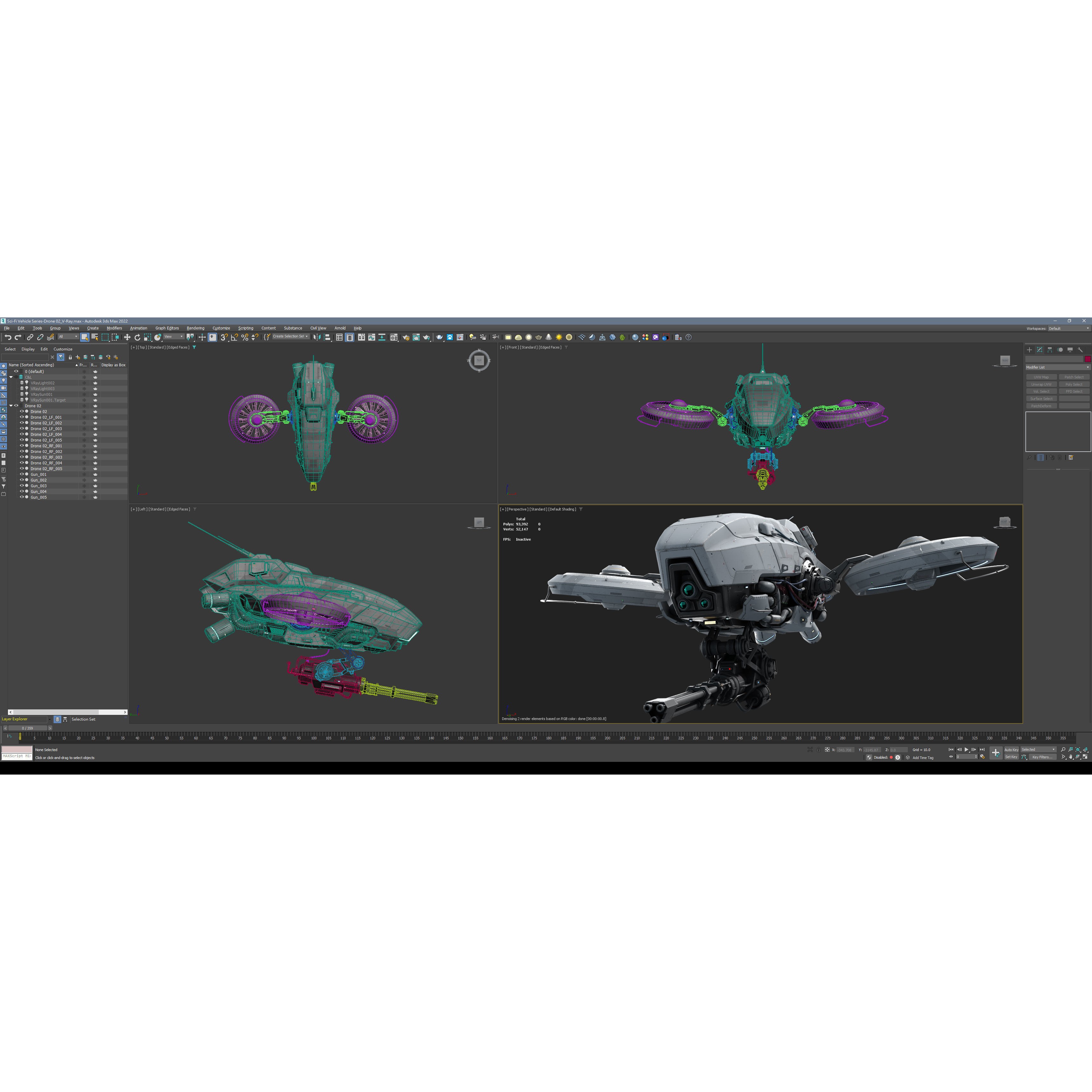Hide Drone 02_LF_001 using its eye icon

pyautogui.click(x=22, y=417)
